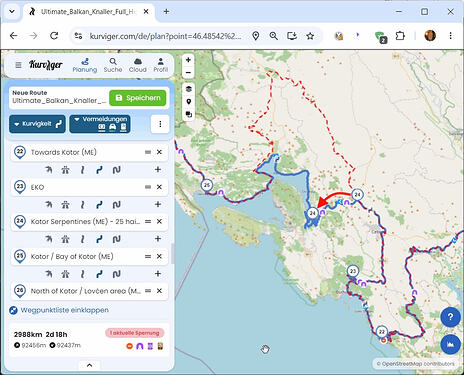The image size is (464, 375).
Task: Open the three-dot route options menu
Action: click(160, 124)
